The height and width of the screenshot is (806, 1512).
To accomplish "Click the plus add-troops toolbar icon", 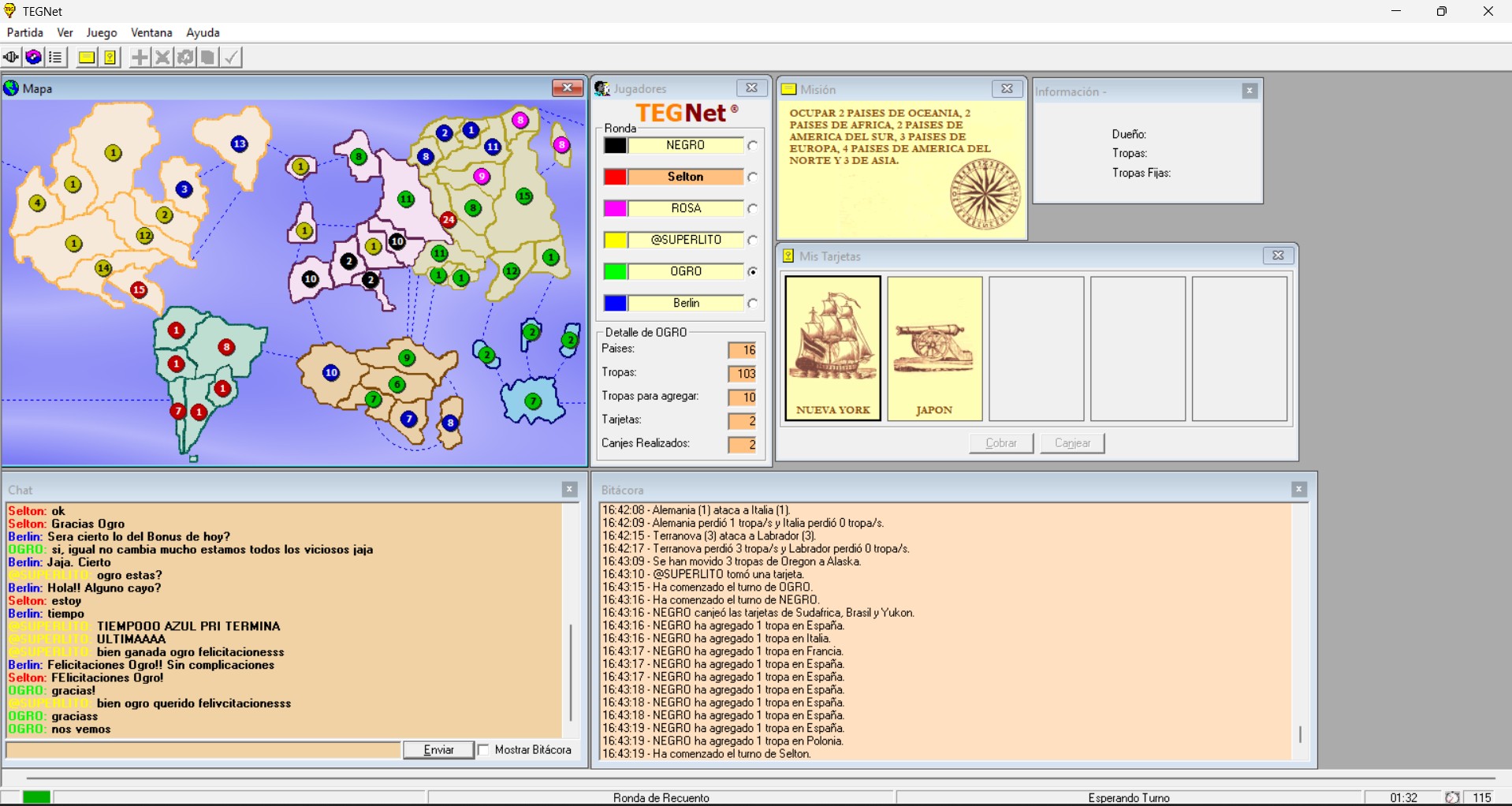I will (x=140, y=58).
